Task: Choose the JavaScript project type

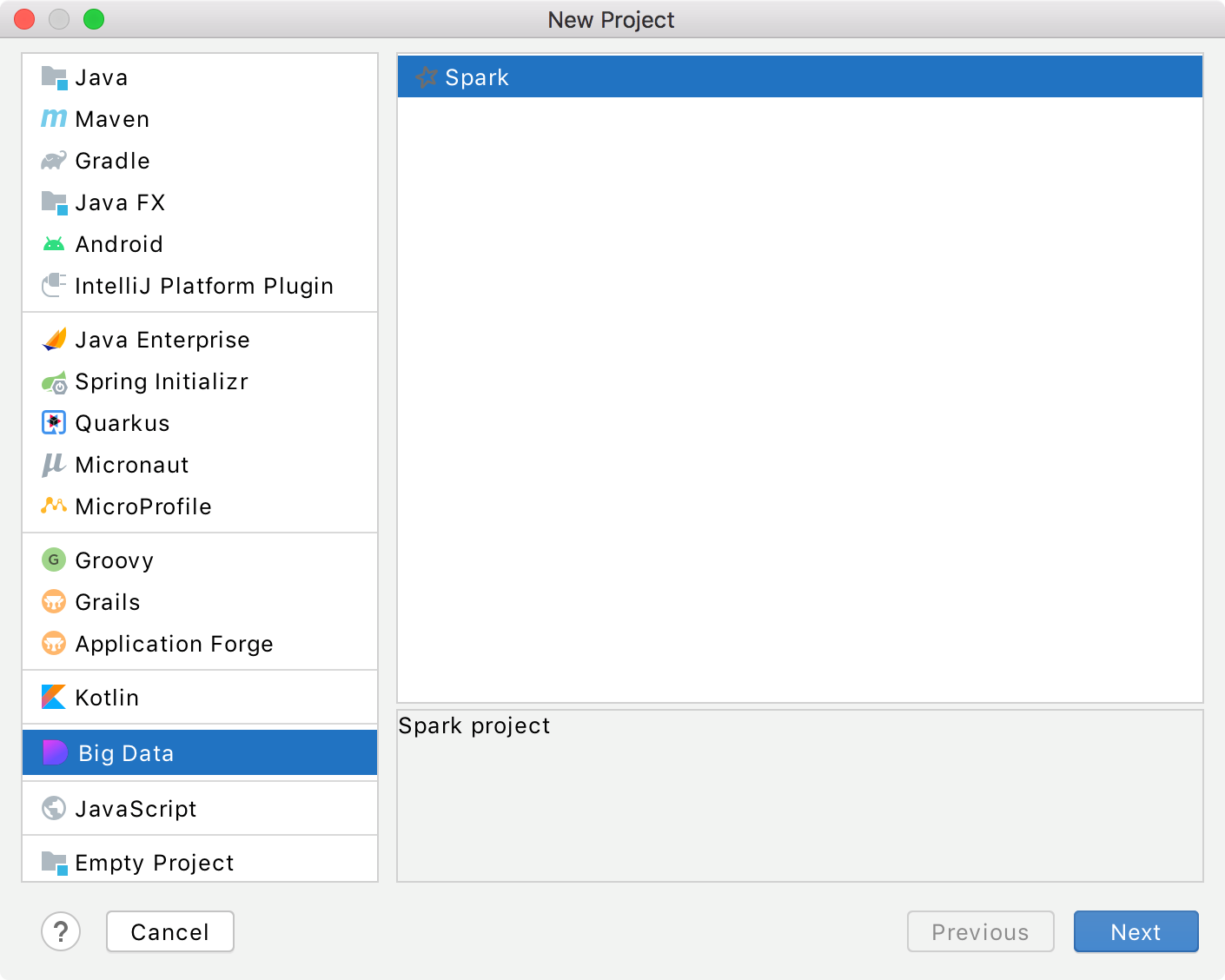Action: tap(200, 809)
